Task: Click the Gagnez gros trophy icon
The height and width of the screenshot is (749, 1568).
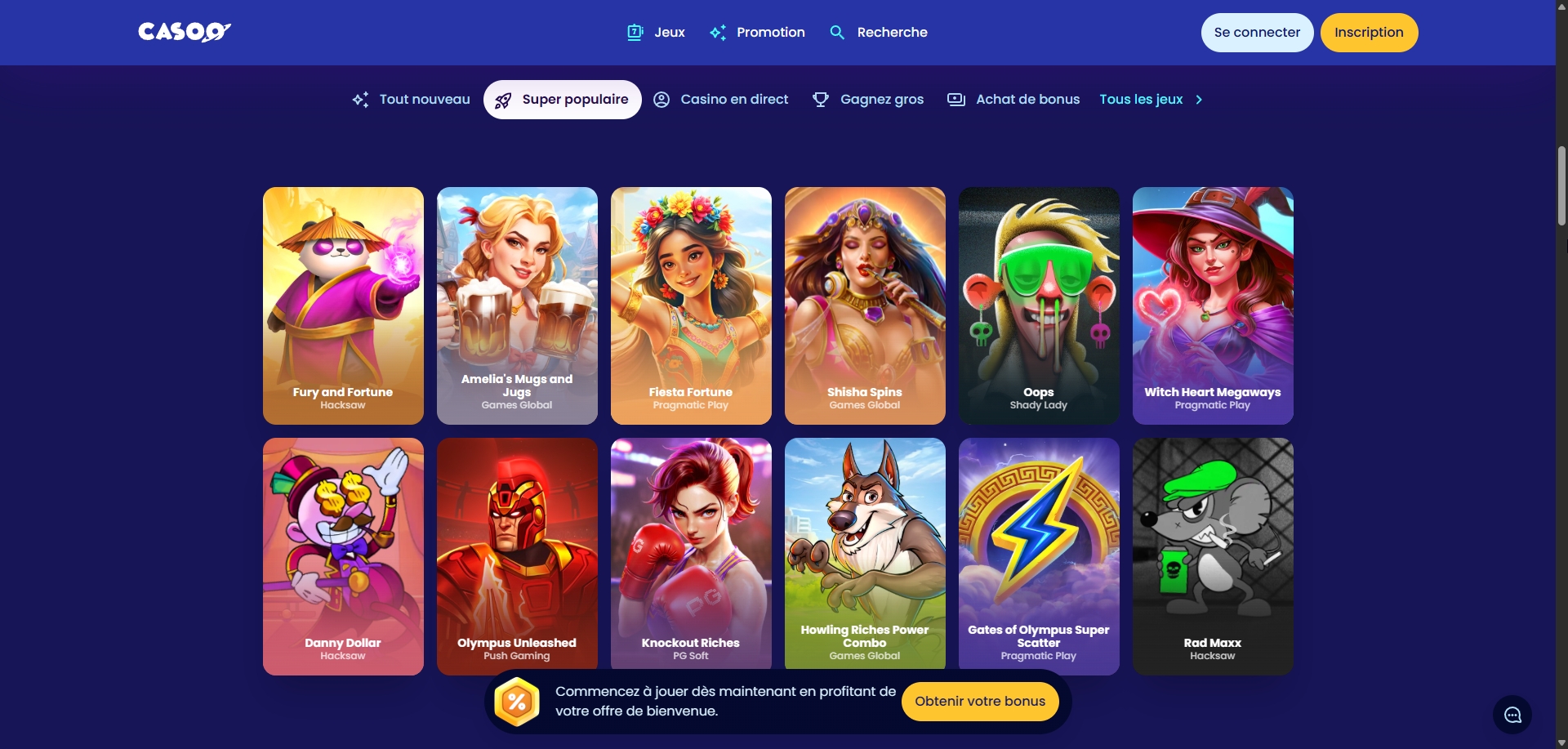Action: [x=821, y=100]
